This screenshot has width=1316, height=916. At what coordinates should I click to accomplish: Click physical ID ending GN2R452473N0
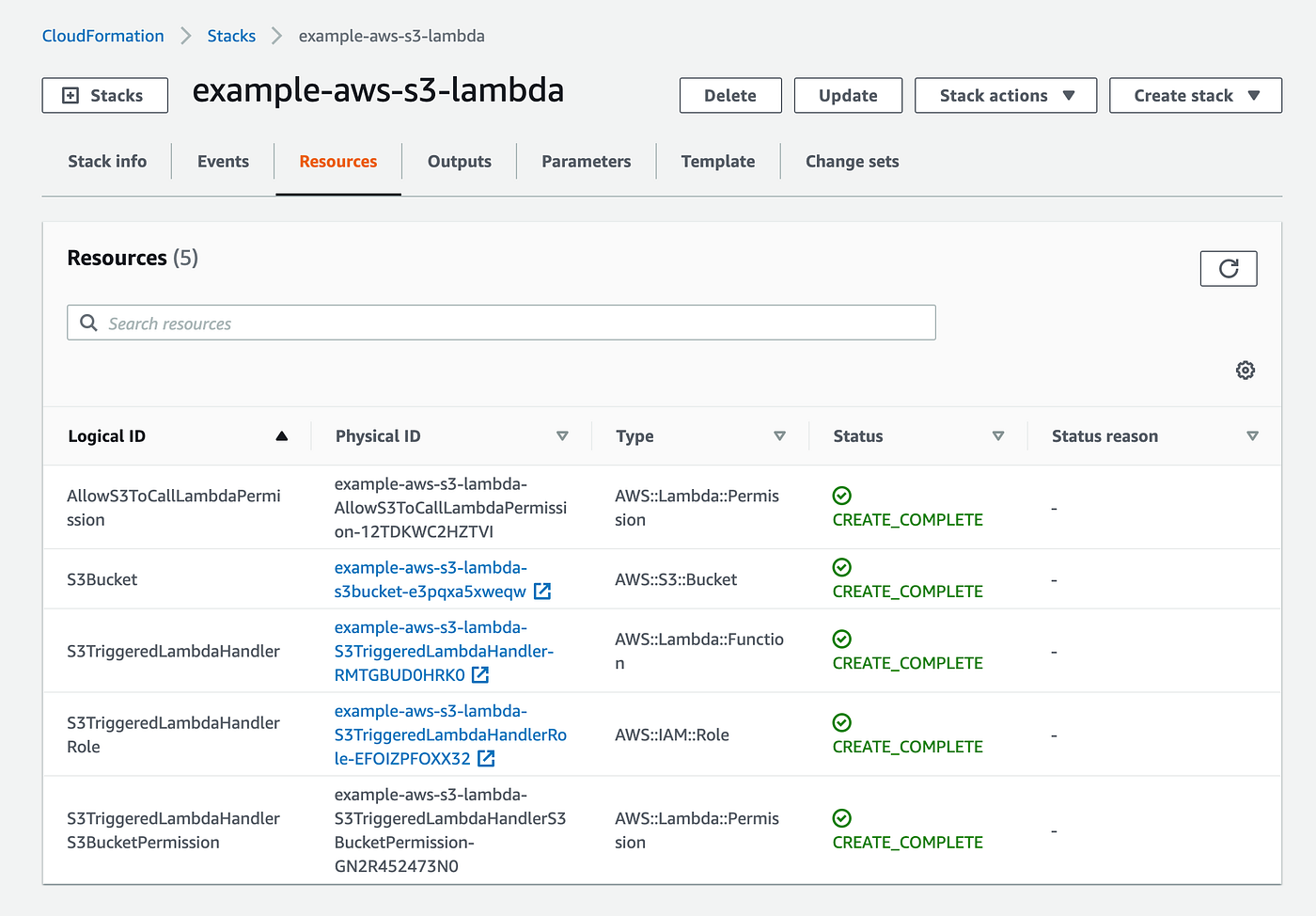450,830
